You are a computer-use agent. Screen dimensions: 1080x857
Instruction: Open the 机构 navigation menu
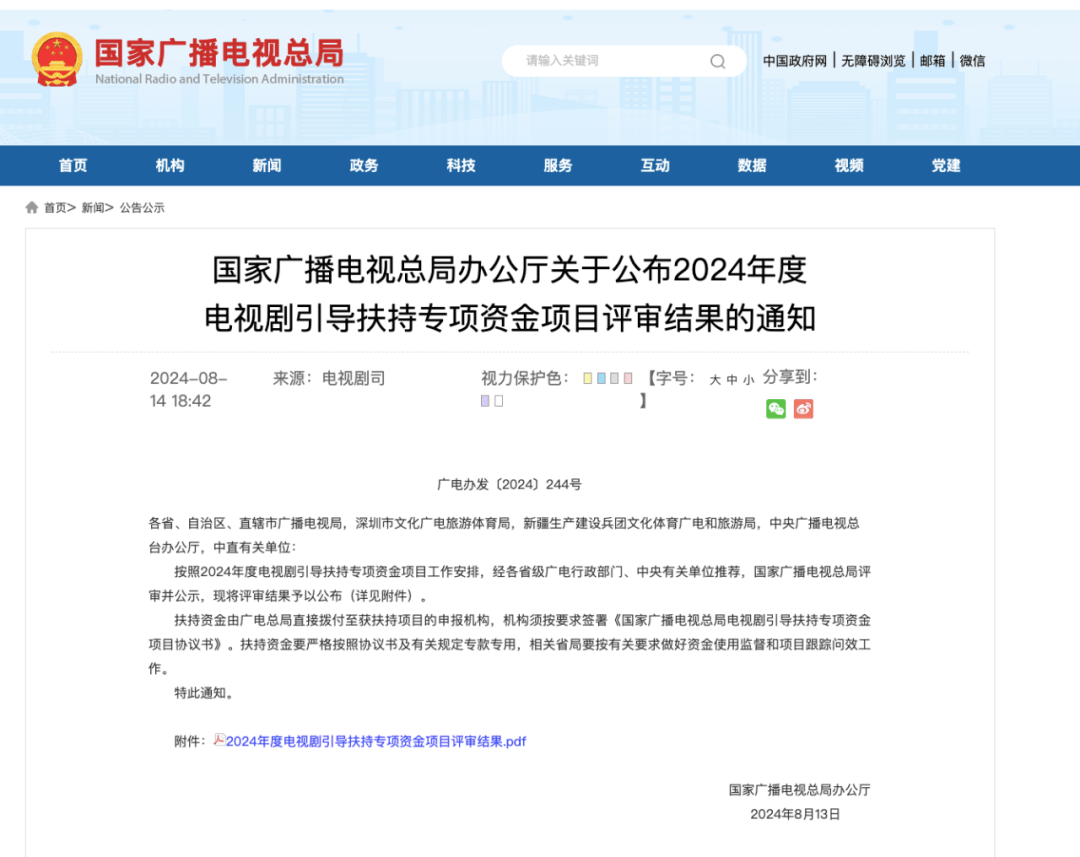[170, 166]
